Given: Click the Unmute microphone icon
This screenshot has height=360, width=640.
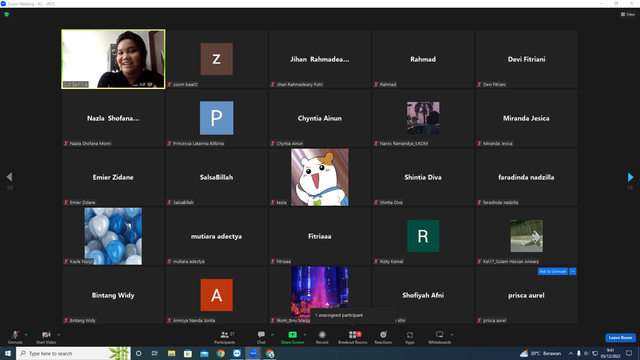Looking at the screenshot, I should click(x=15, y=335).
